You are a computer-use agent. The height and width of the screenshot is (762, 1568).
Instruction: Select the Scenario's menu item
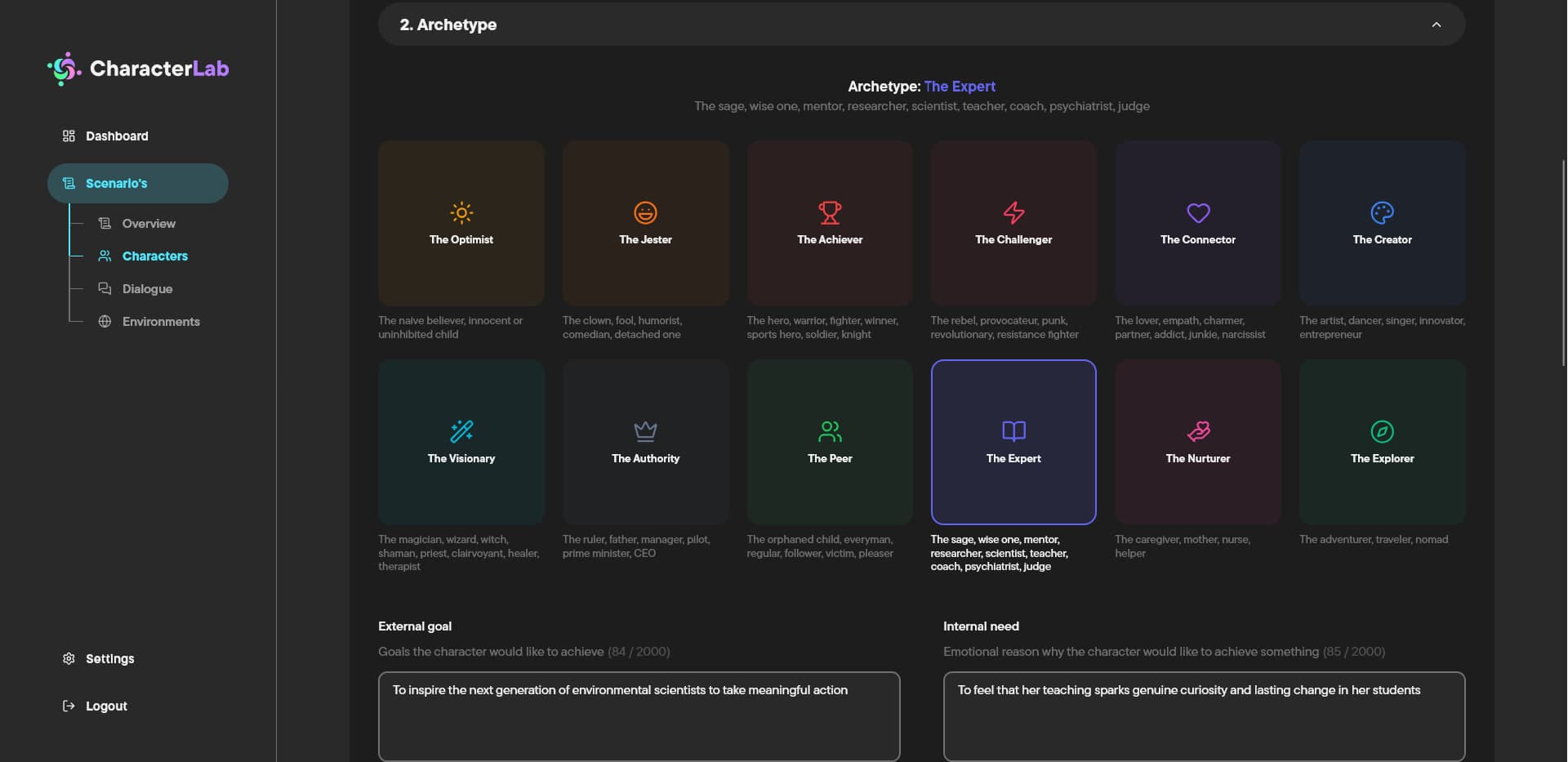[137, 183]
